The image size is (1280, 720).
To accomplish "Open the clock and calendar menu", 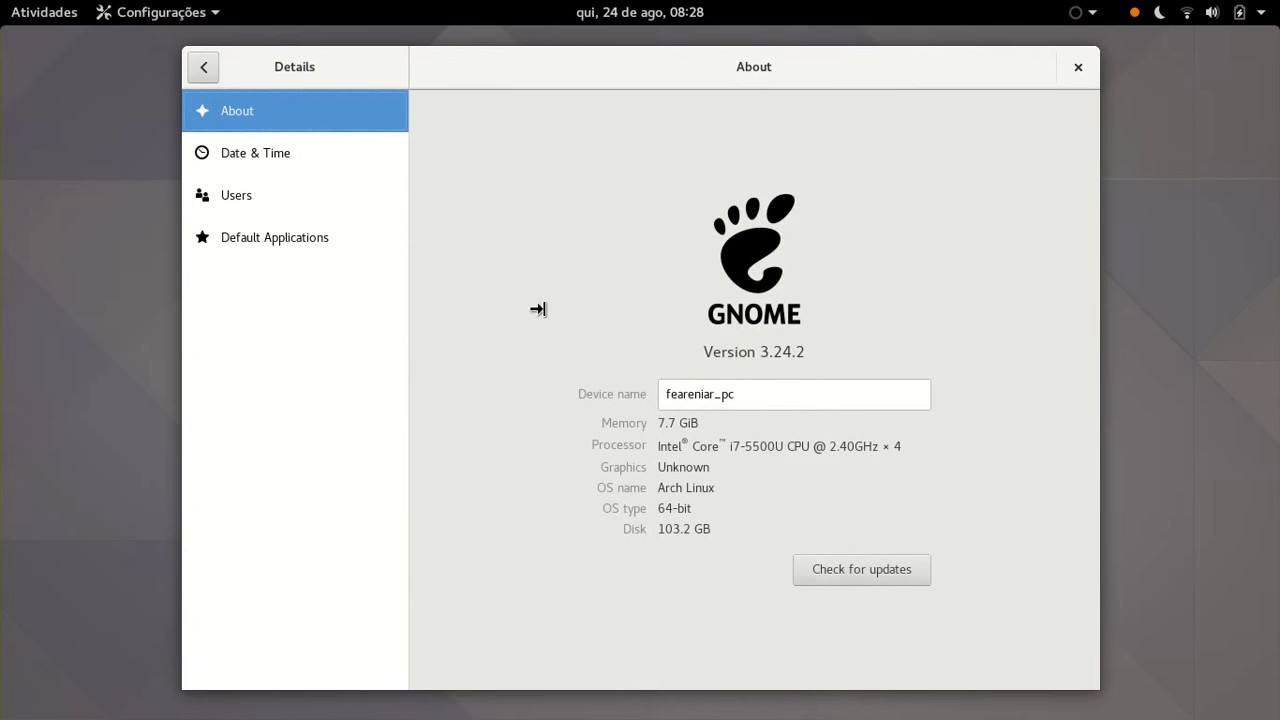I will coord(640,12).
